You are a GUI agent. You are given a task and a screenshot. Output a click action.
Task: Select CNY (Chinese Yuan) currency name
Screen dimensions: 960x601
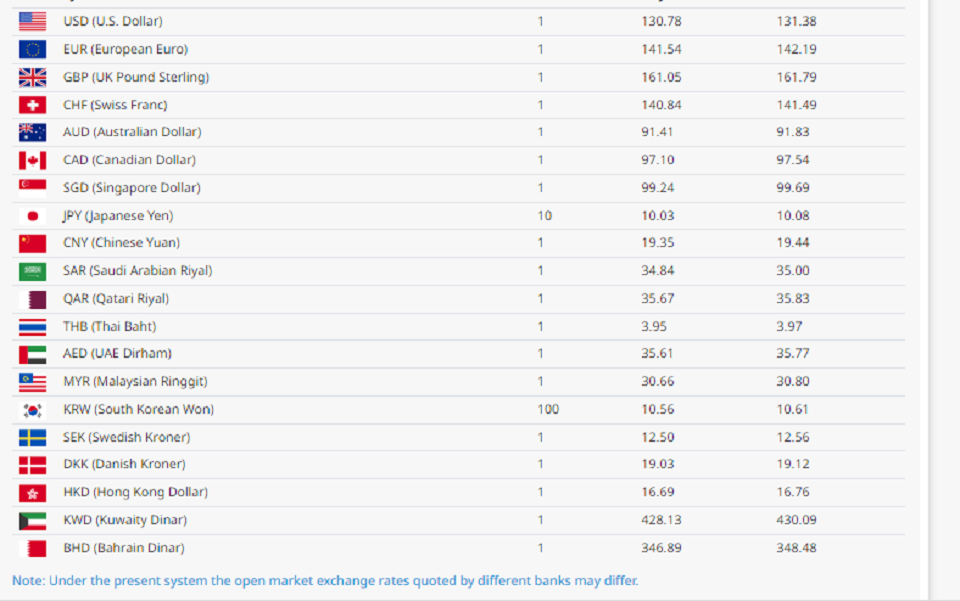point(121,243)
